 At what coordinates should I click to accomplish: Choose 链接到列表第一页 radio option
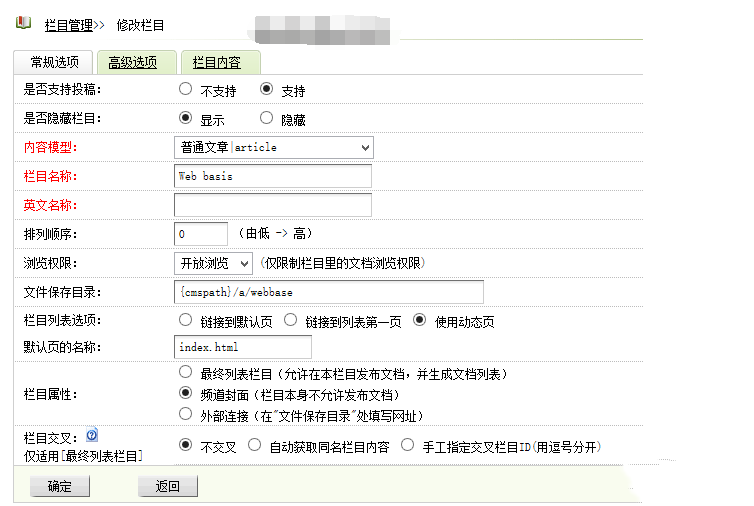click(291, 320)
